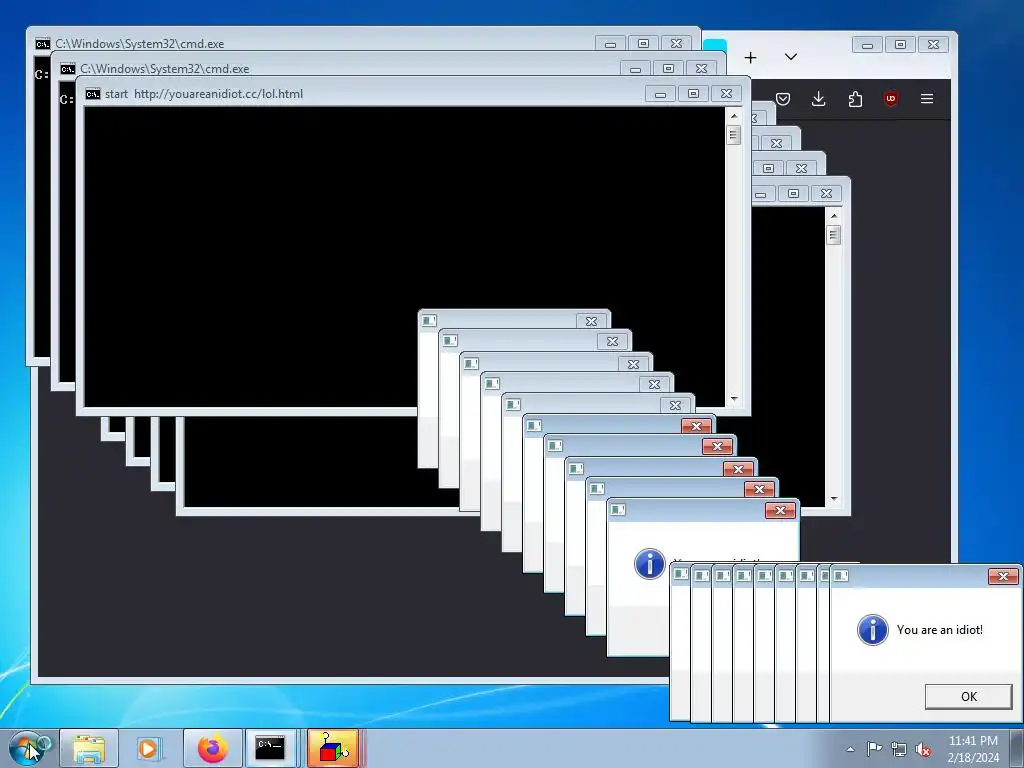Open Windows Explorer from the taskbar
The image size is (1024, 768).
89,748
